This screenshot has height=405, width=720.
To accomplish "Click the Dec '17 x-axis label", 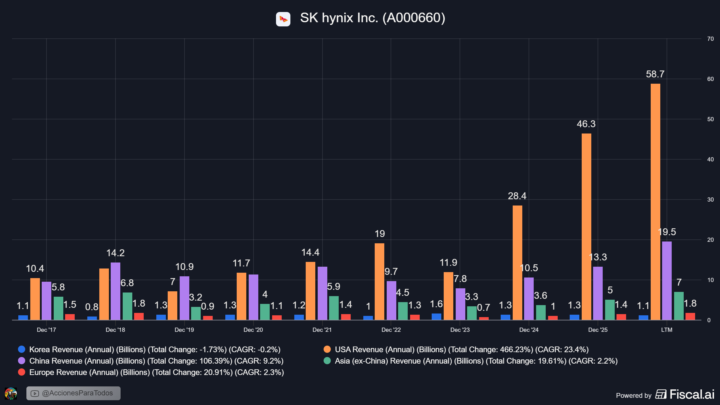I will [46, 330].
